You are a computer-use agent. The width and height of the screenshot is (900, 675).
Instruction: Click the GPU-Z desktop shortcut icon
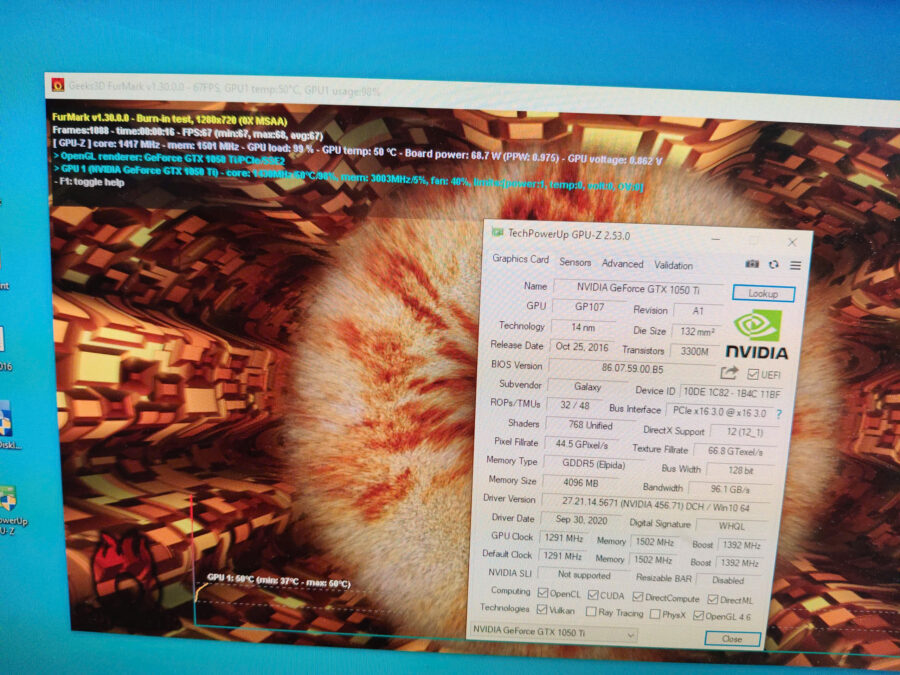(8, 499)
